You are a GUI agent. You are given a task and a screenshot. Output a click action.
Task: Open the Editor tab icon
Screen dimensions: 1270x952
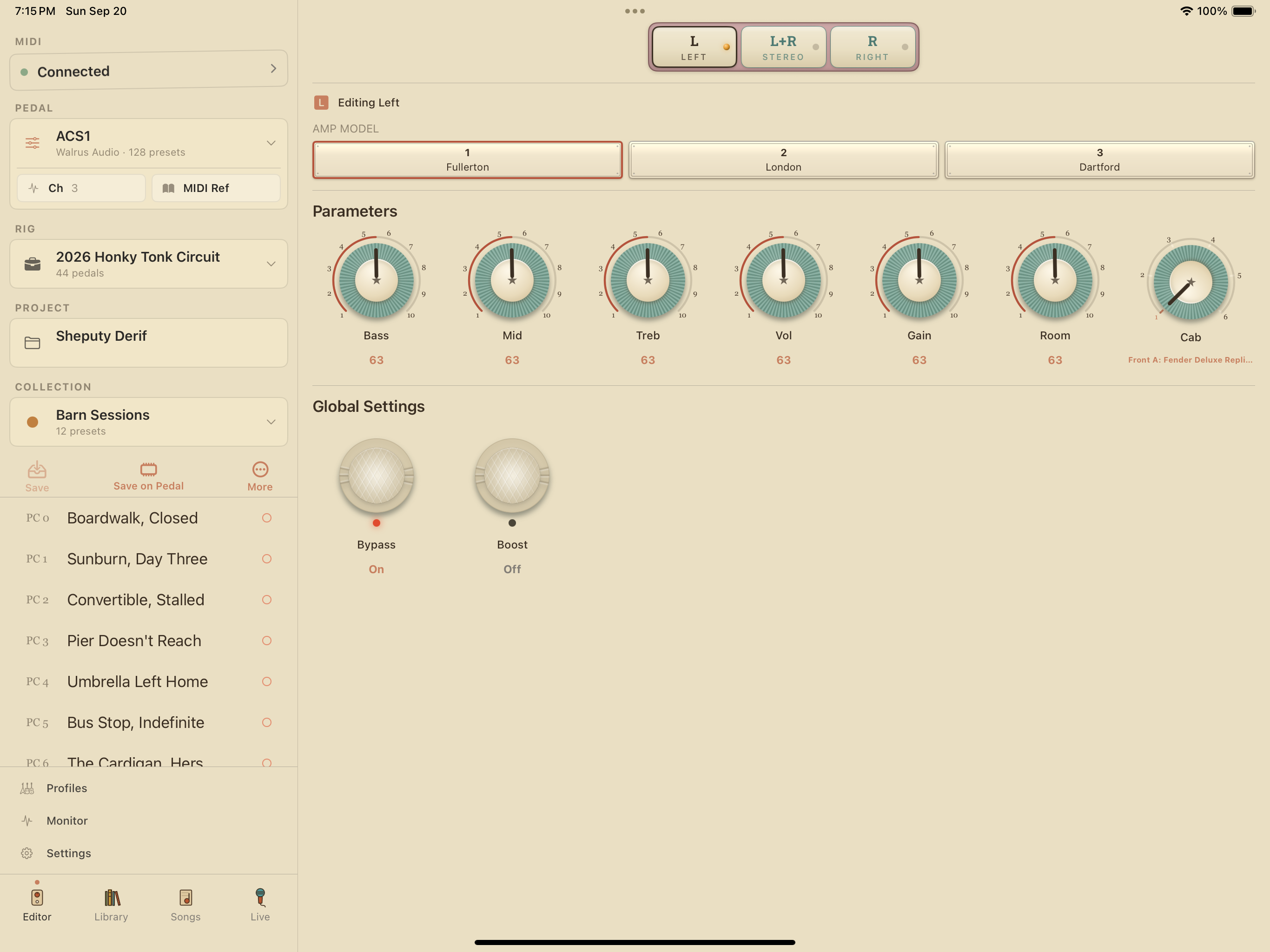(37, 898)
